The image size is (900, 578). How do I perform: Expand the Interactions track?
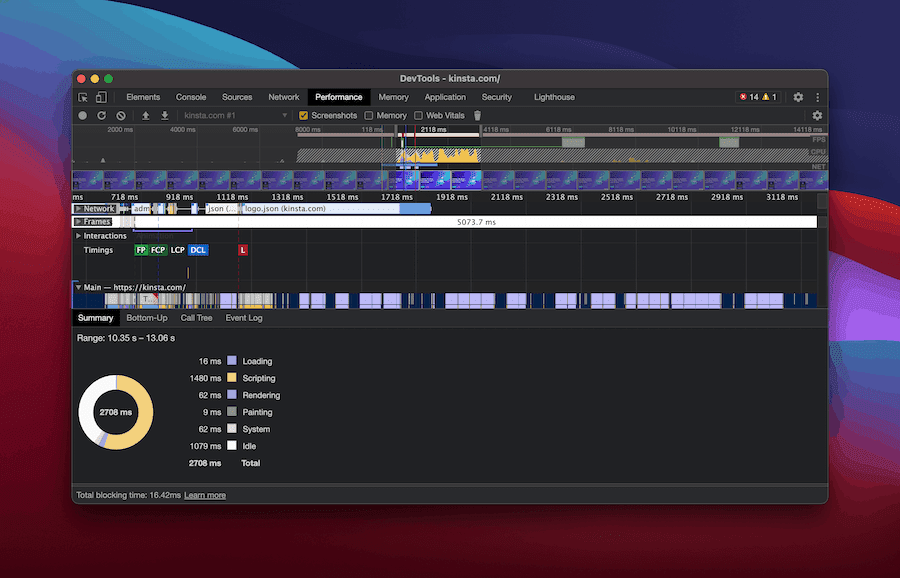[78, 235]
